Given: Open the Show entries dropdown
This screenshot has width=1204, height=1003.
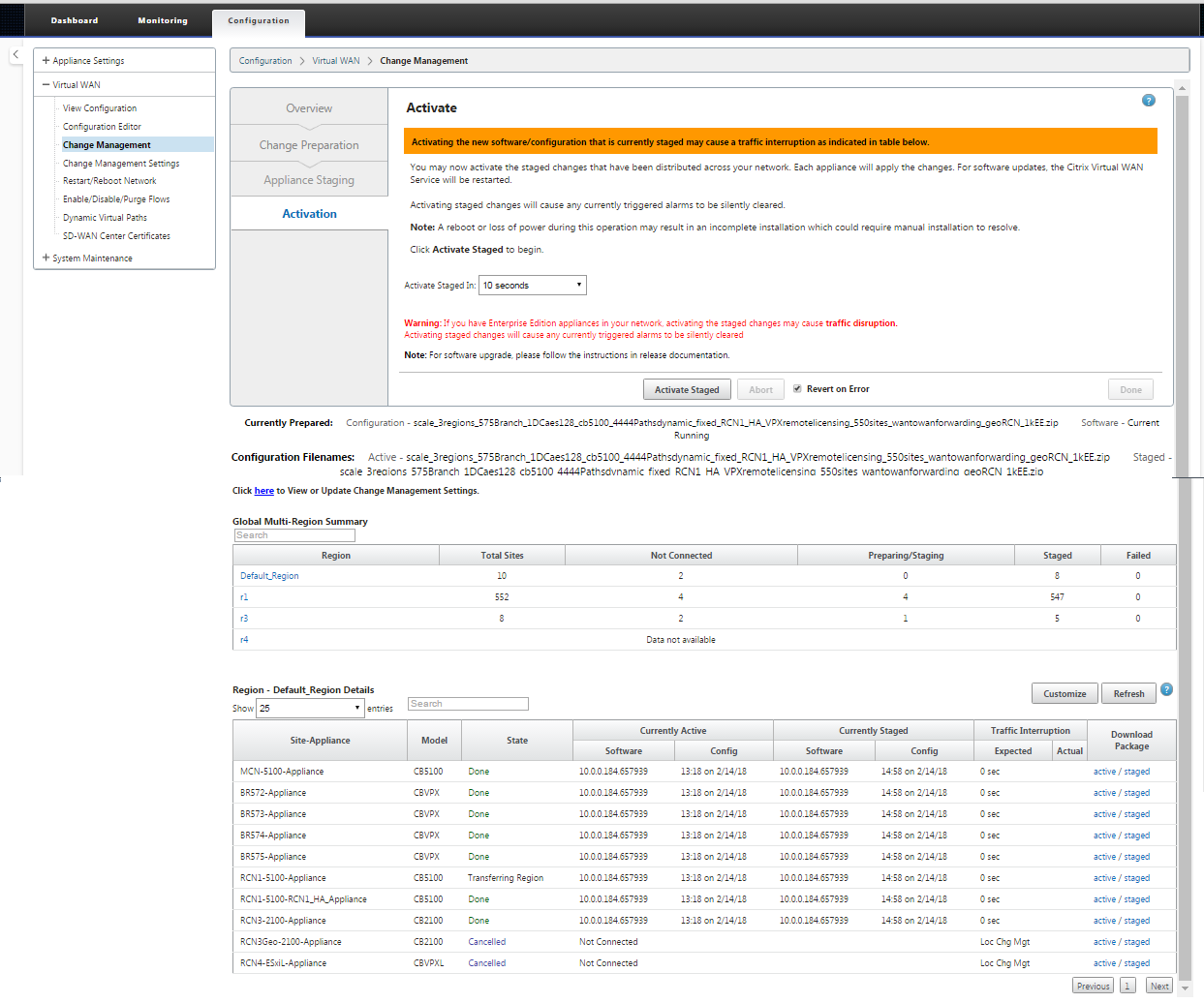Looking at the screenshot, I should click(x=310, y=708).
